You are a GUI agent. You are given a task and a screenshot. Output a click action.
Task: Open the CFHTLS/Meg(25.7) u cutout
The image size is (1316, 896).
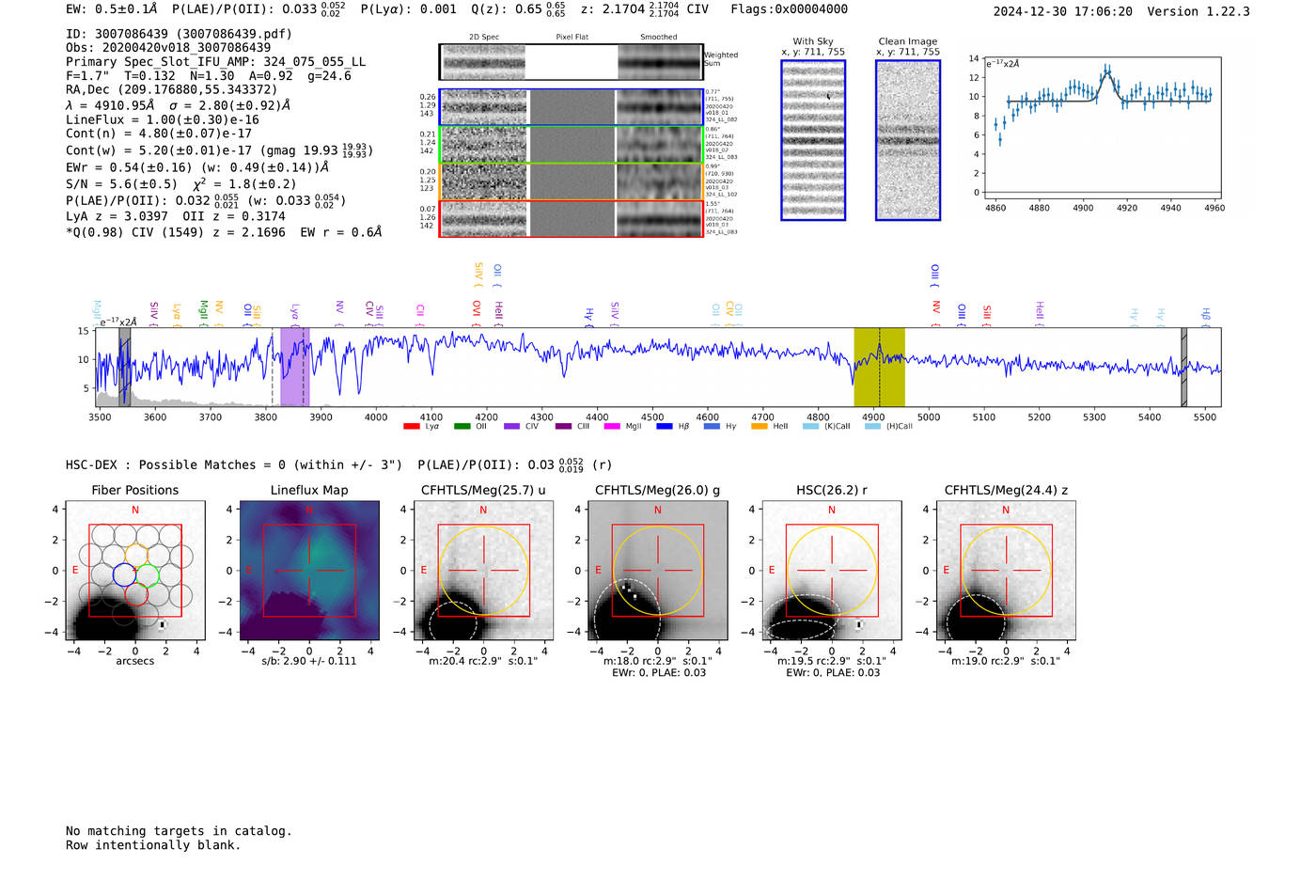coord(484,571)
